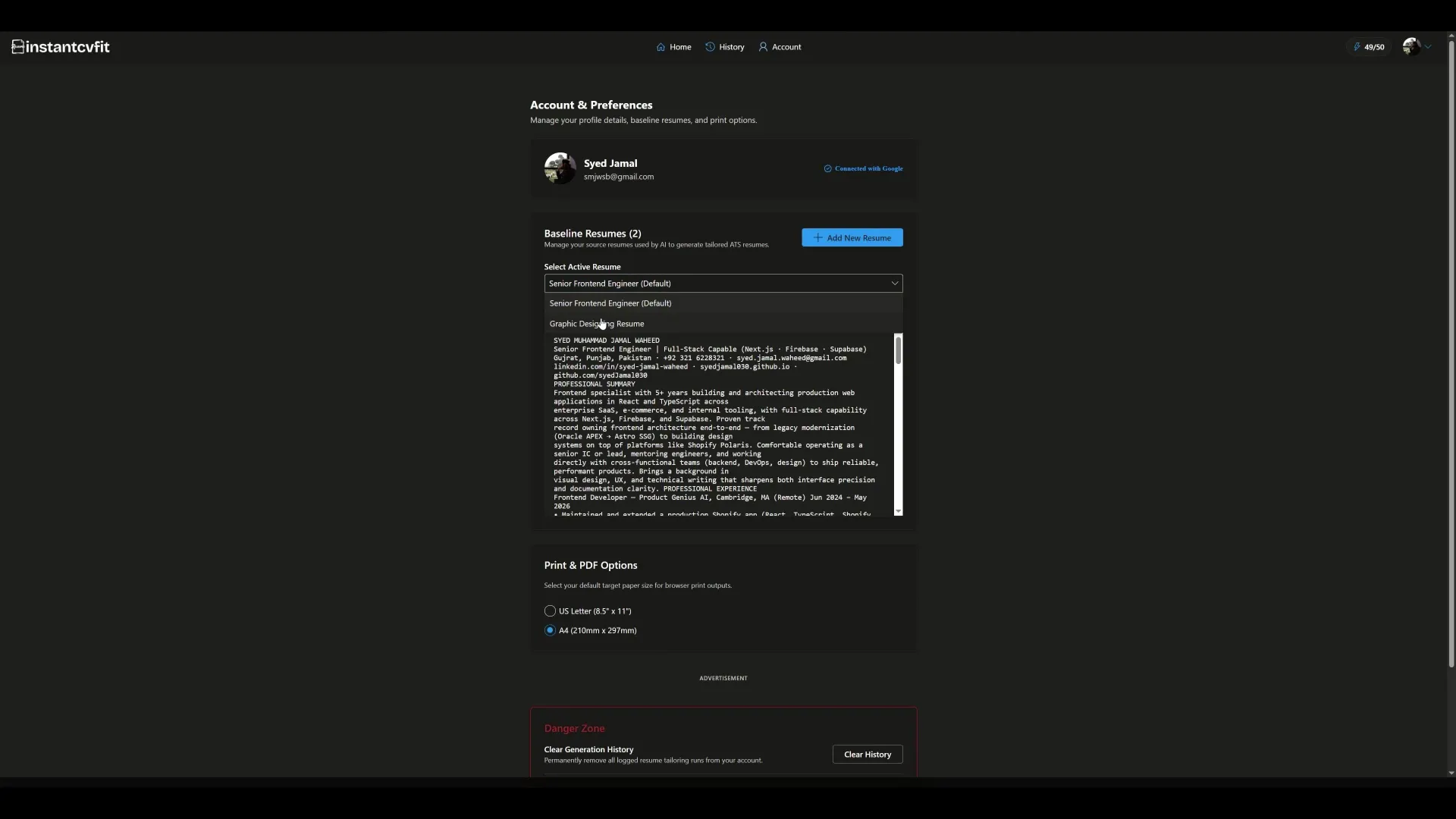
Task: Click Syed Jamal's profile picture
Action: click(560, 168)
